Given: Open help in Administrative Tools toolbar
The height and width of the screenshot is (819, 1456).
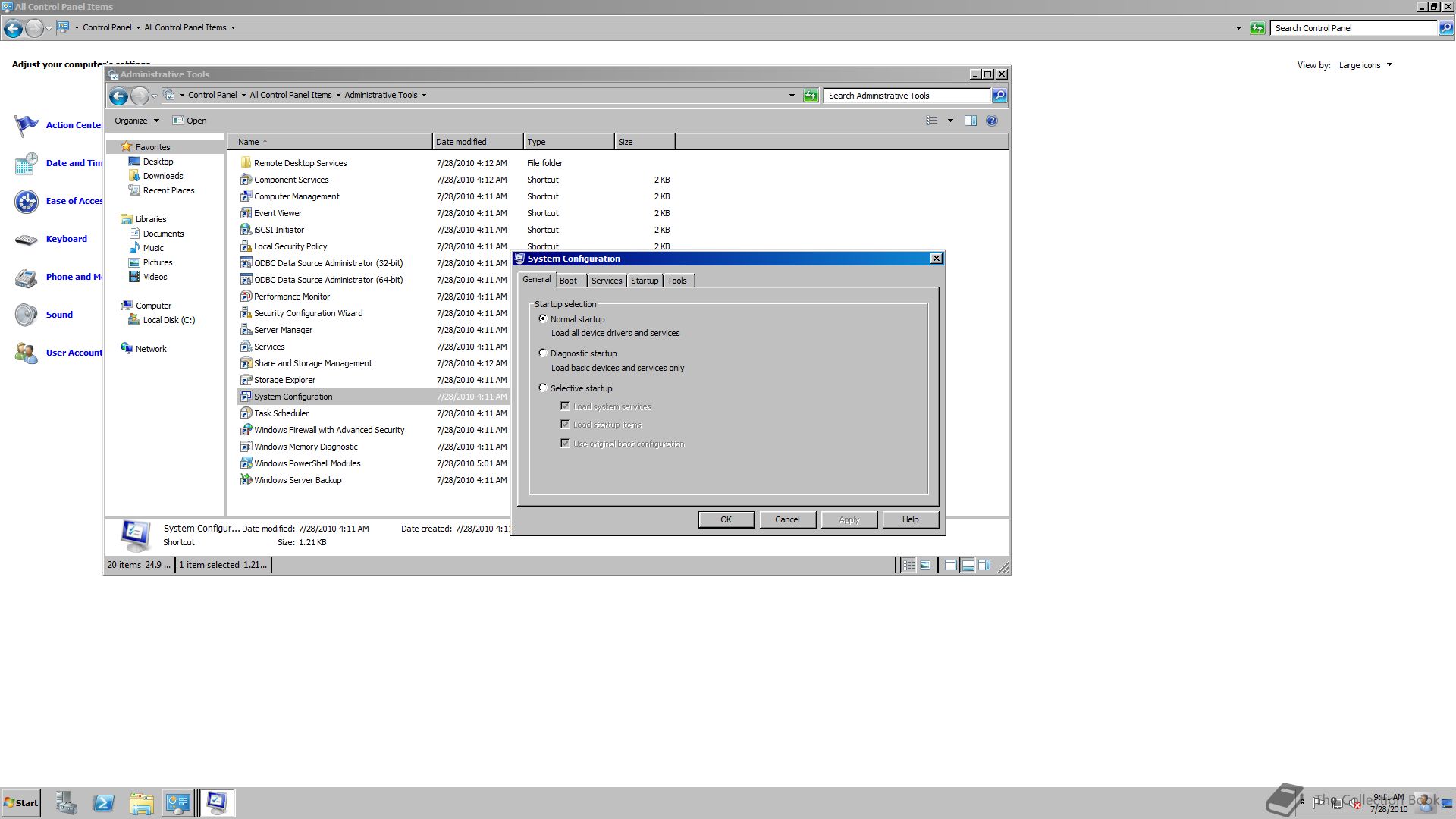Looking at the screenshot, I should pos(991,121).
